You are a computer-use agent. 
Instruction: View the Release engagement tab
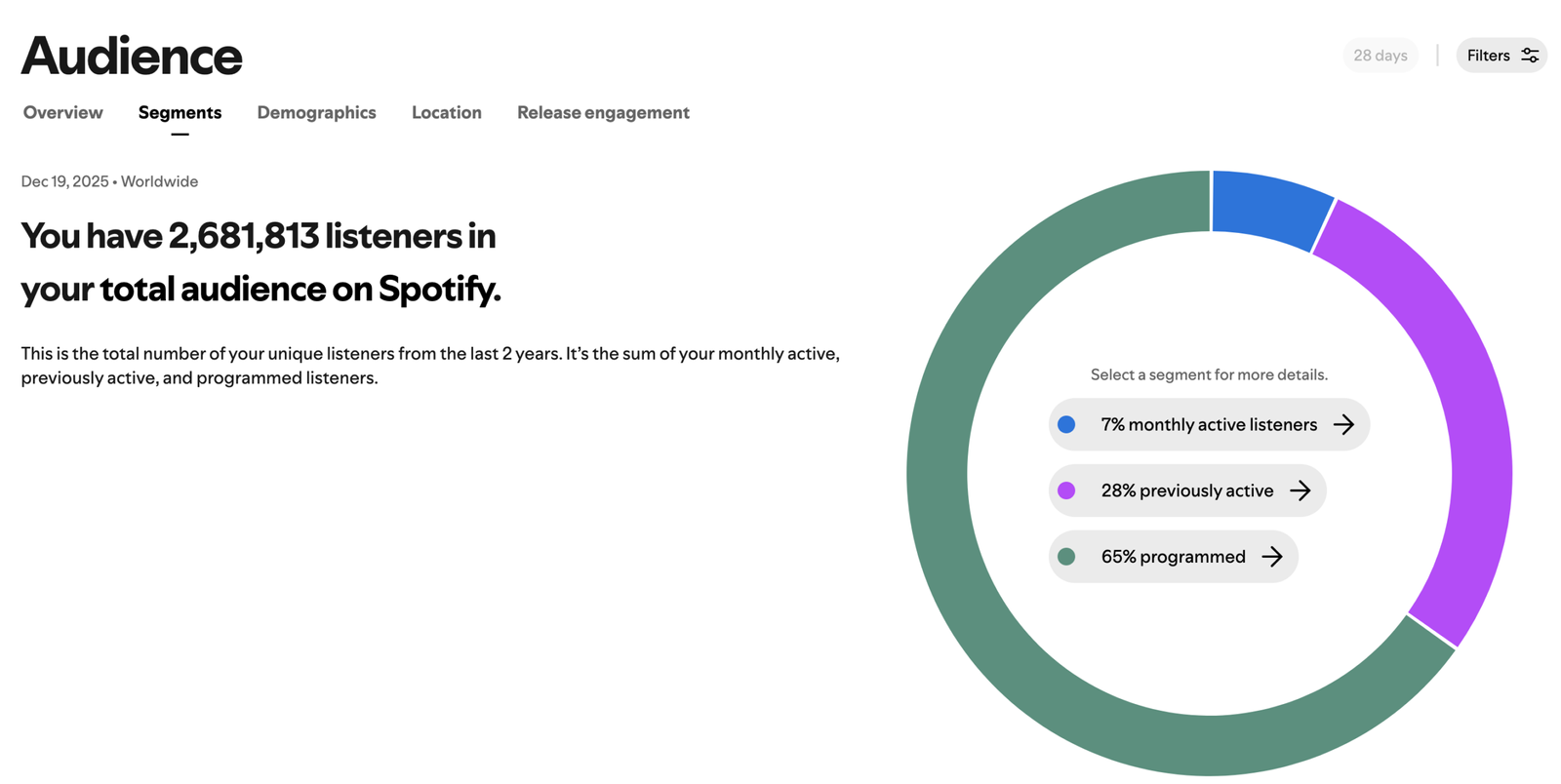[x=603, y=112]
